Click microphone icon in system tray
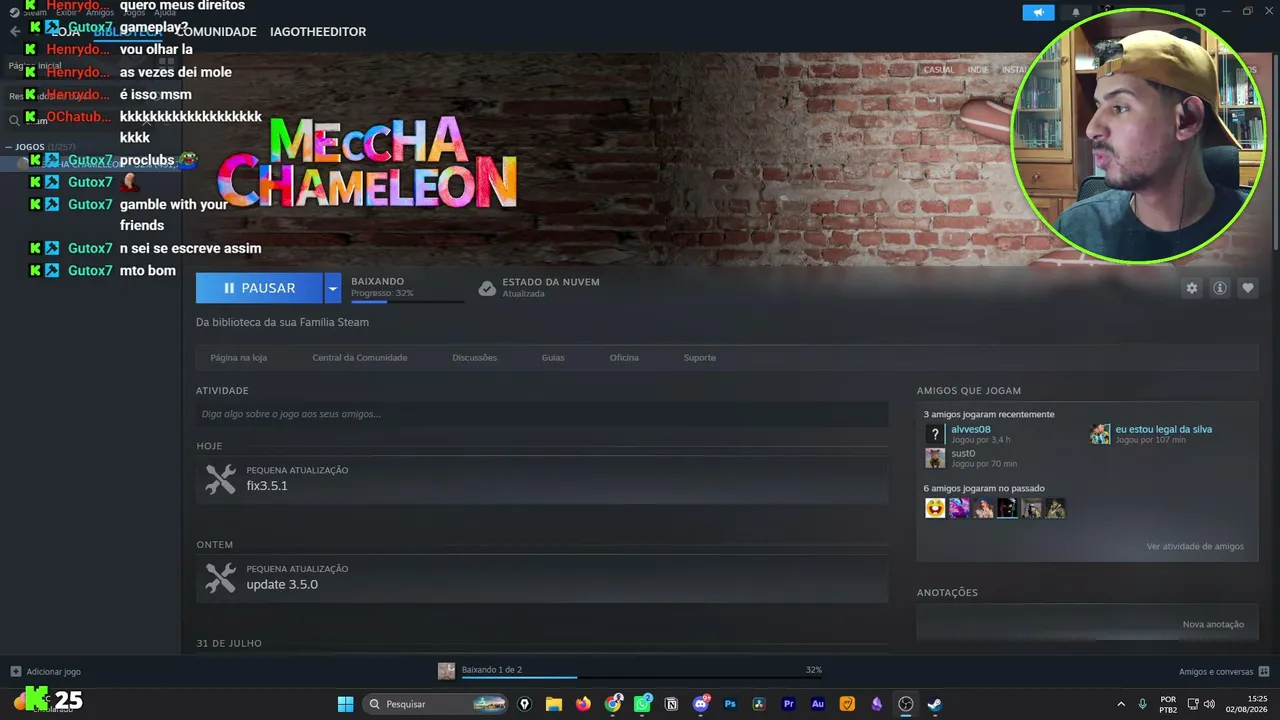The image size is (1280, 720). click(x=1142, y=704)
